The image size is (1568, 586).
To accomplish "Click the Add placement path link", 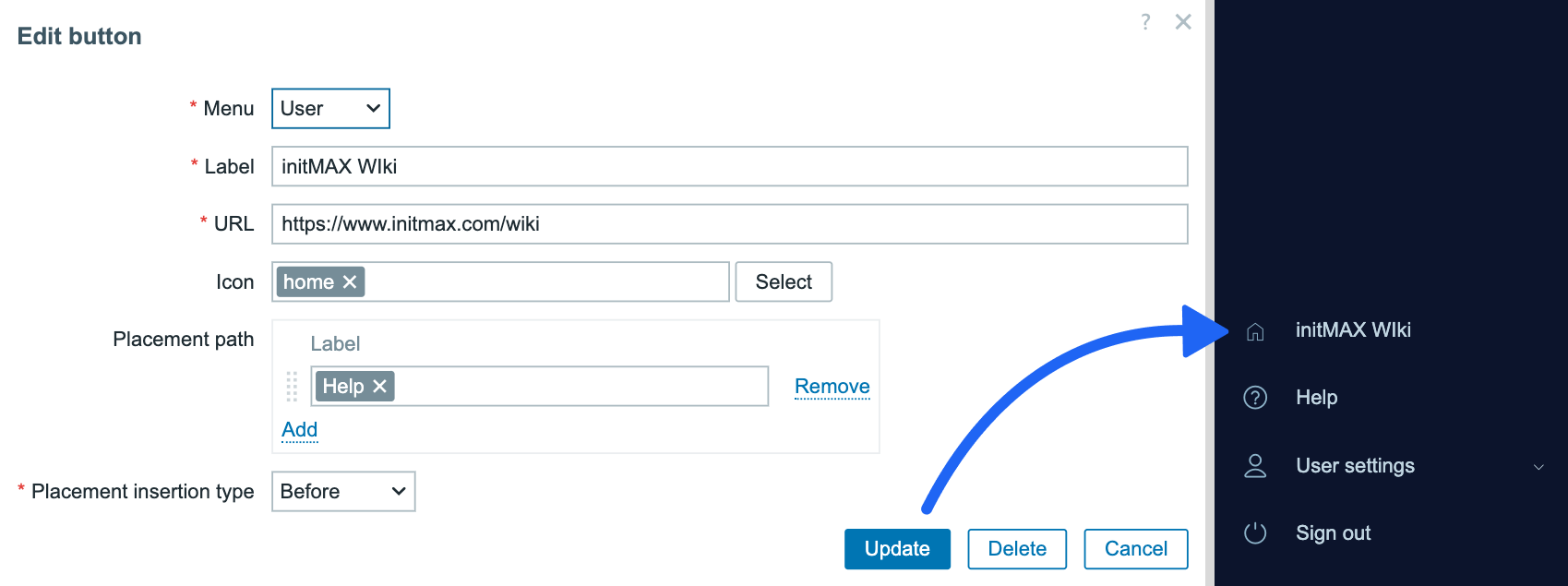I will 300,430.
